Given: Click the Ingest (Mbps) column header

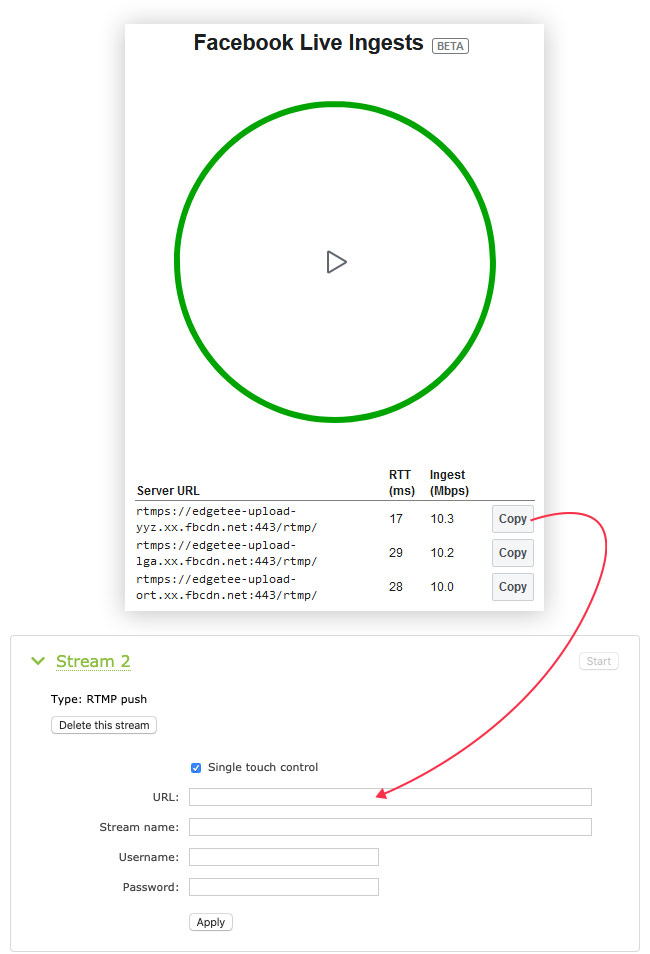Looking at the screenshot, I should click(449, 482).
